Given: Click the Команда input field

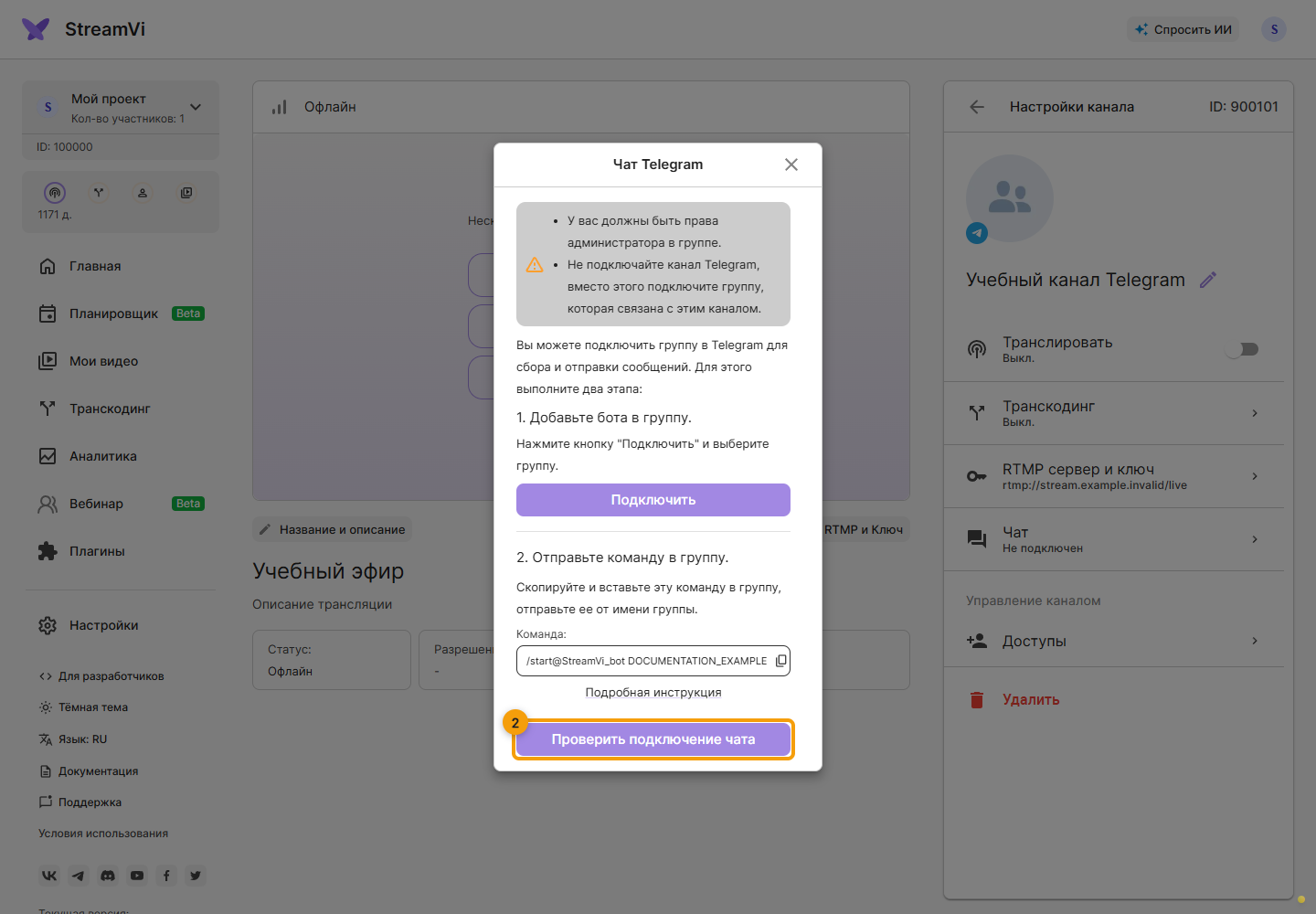Looking at the screenshot, I should (x=653, y=661).
